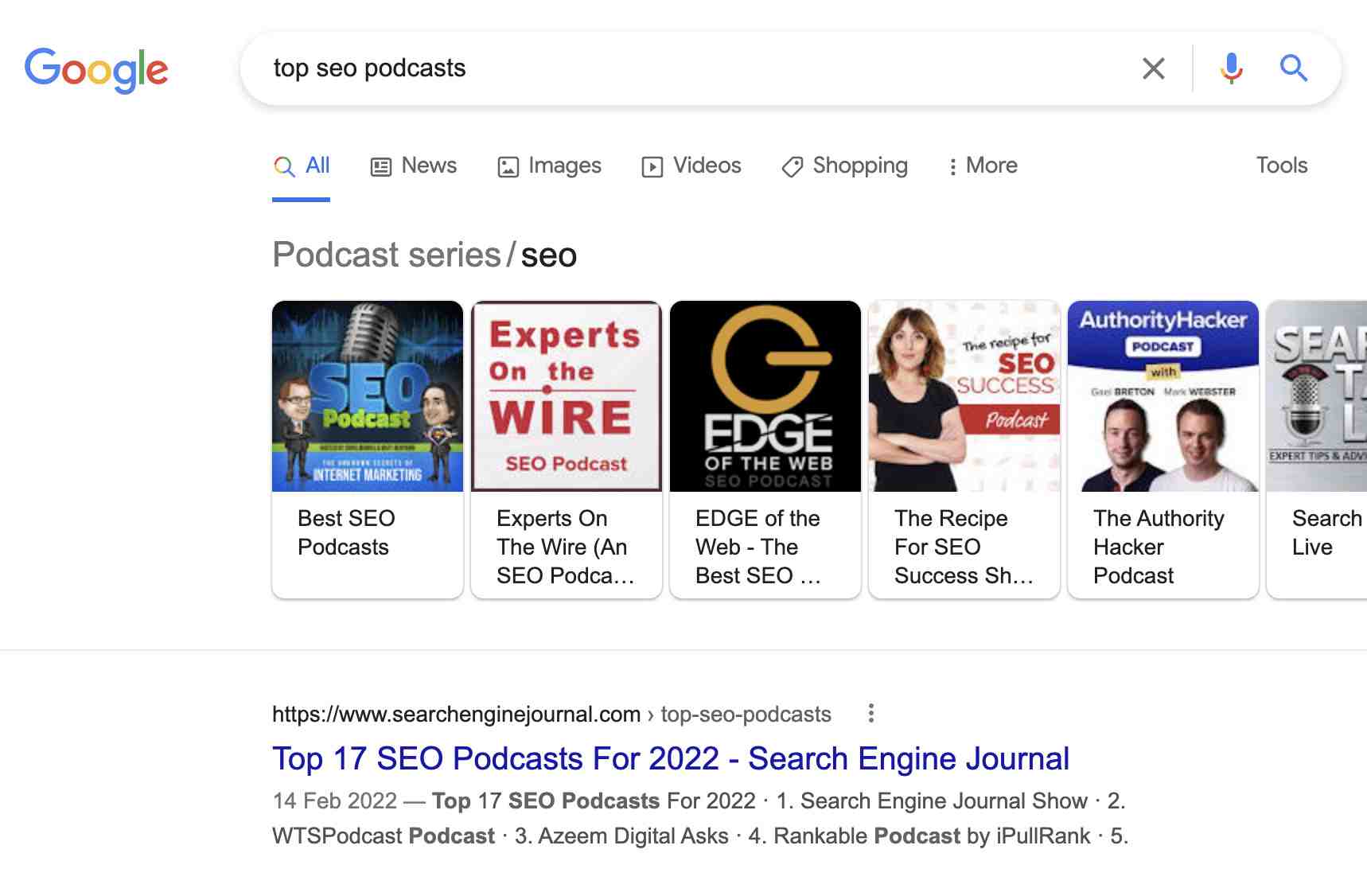Click the Images tab picture icon
The width and height of the screenshot is (1367, 896).
pyautogui.click(x=508, y=166)
